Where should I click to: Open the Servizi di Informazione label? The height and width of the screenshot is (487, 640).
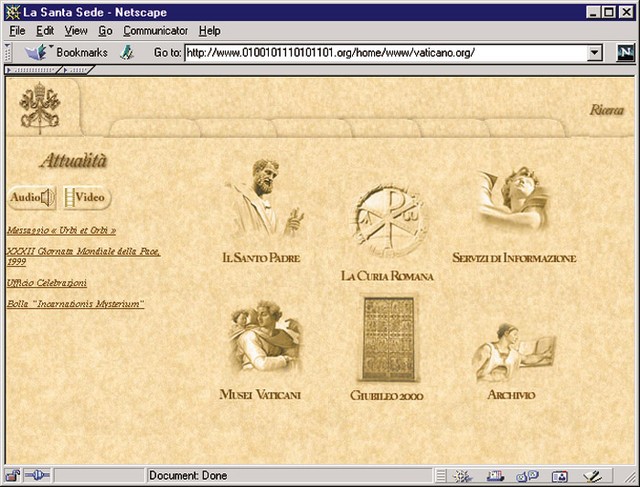pyautogui.click(x=514, y=258)
